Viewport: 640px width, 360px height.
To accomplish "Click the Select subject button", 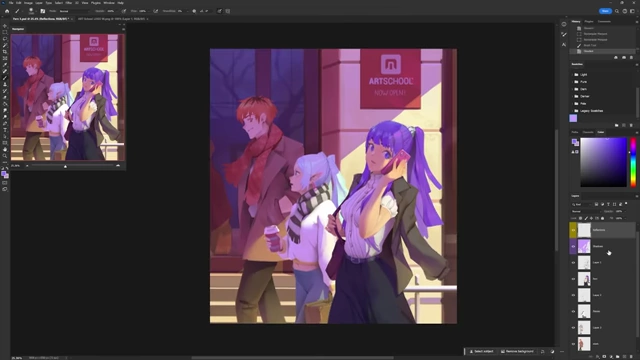I will pyautogui.click(x=482, y=351).
